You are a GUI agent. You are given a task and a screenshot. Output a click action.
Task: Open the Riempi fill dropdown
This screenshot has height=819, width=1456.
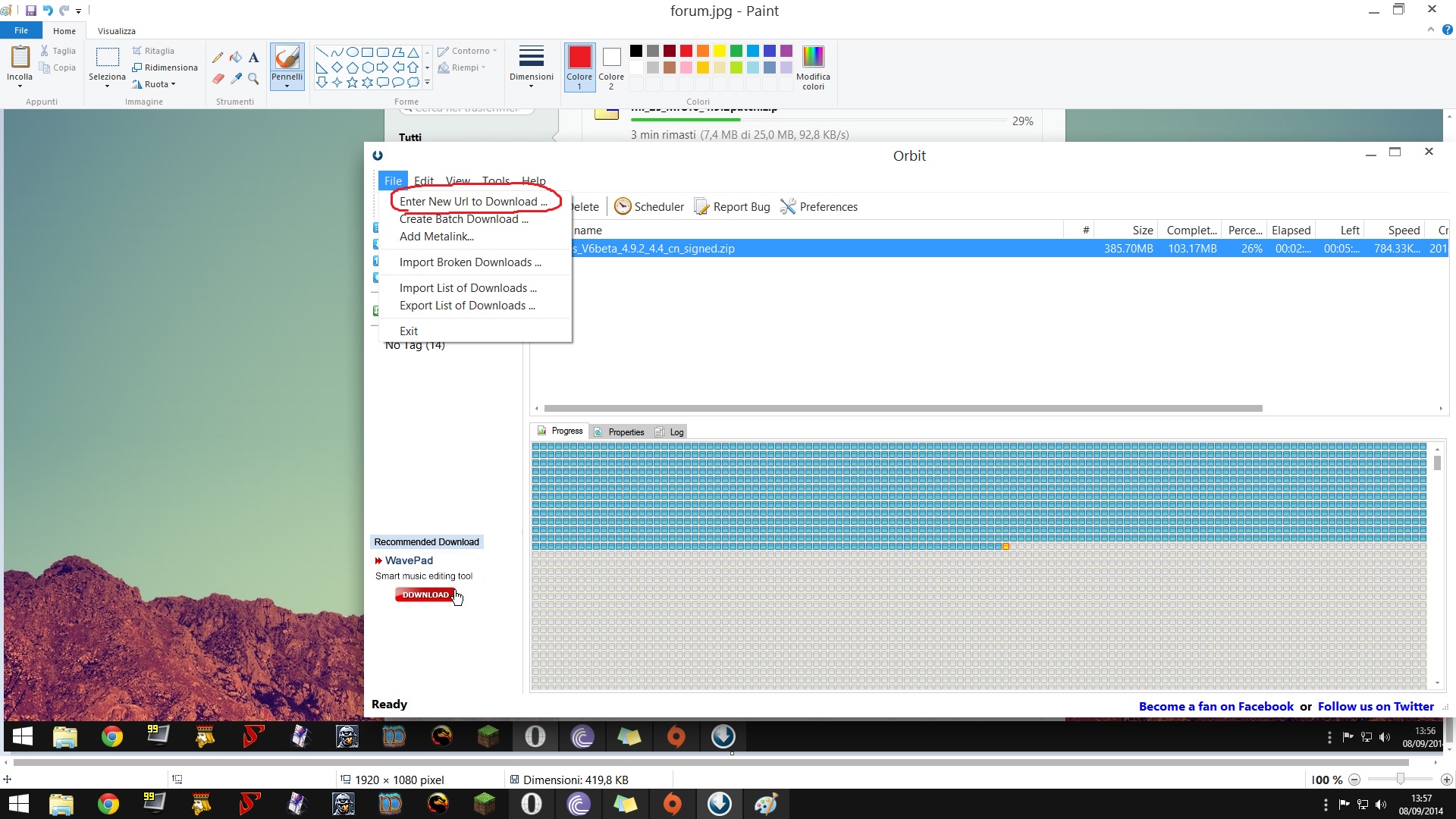point(462,67)
